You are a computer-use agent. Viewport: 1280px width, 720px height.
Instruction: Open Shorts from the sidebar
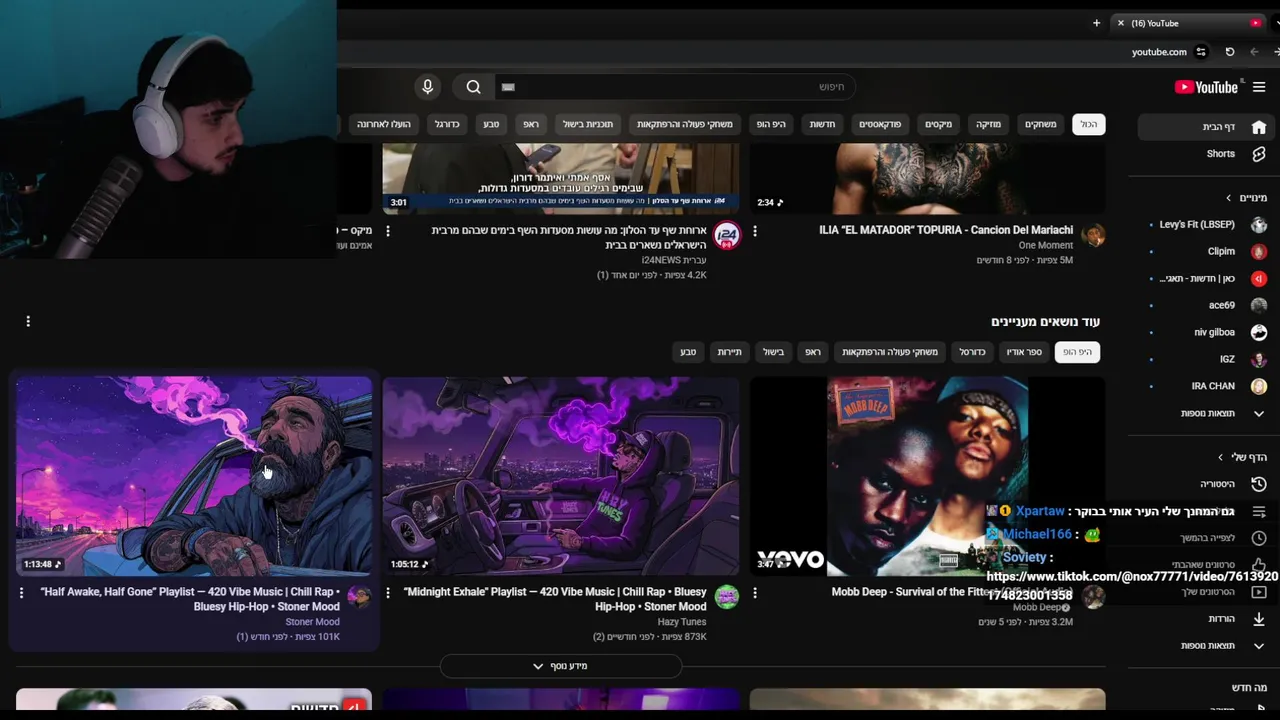point(1205,154)
